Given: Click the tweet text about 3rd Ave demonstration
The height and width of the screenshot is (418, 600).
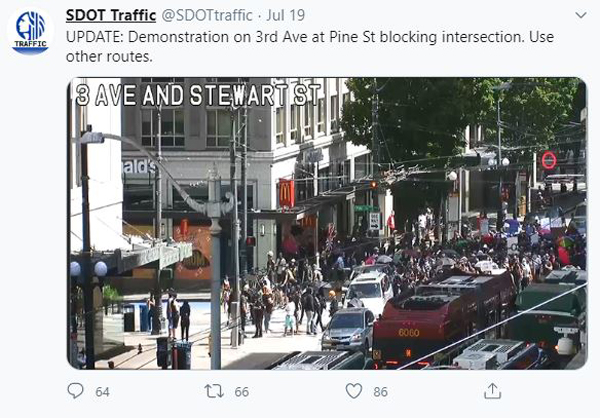Looking at the screenshot, I should [x=310, y=46].
